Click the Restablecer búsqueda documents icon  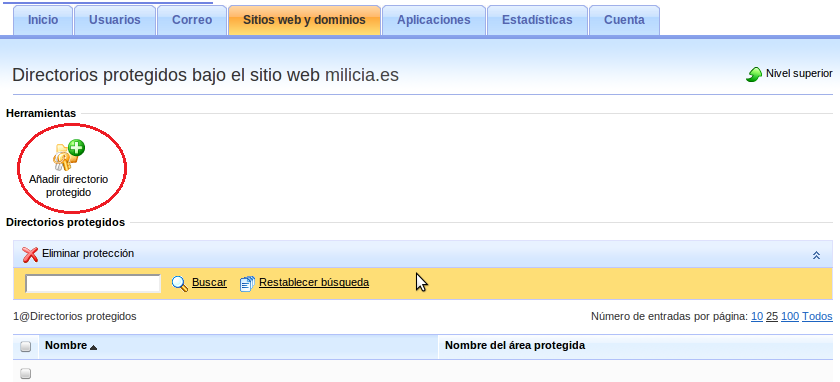(247, 283)
